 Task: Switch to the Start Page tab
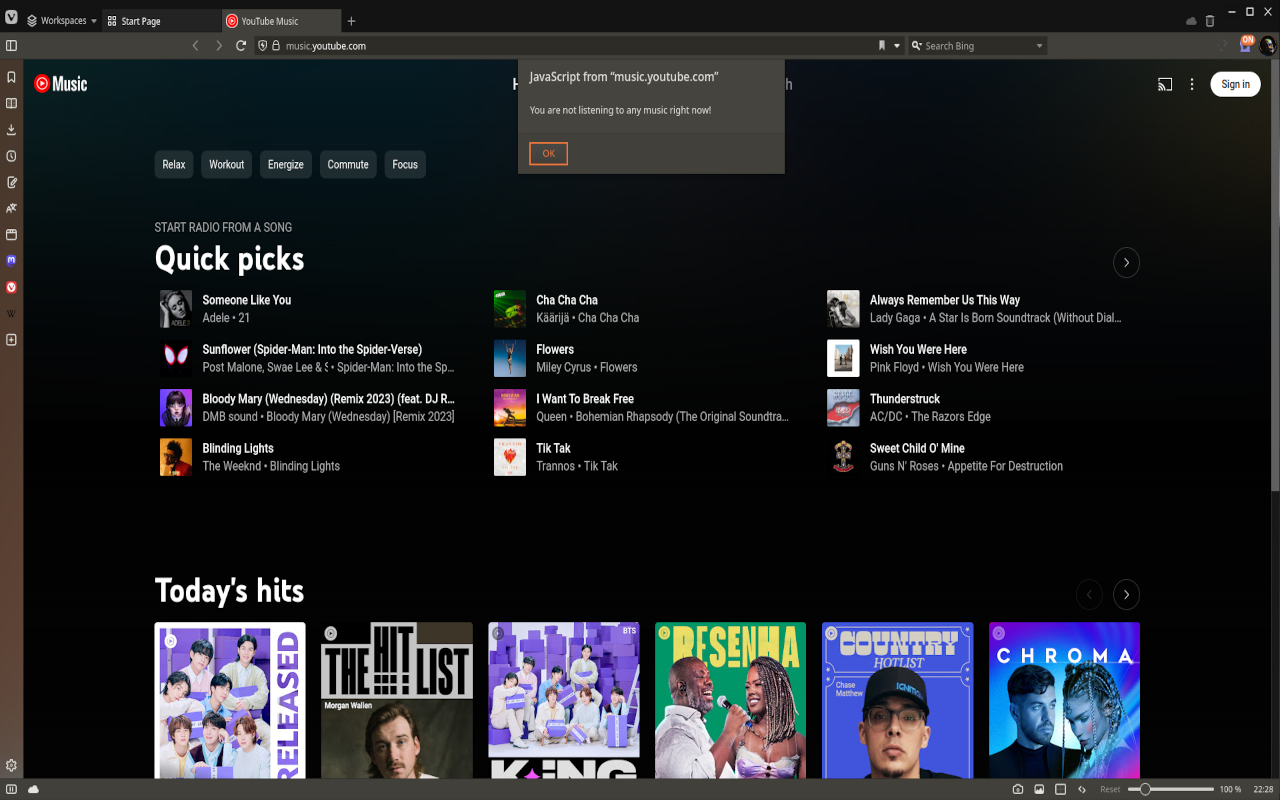point(162,21)
